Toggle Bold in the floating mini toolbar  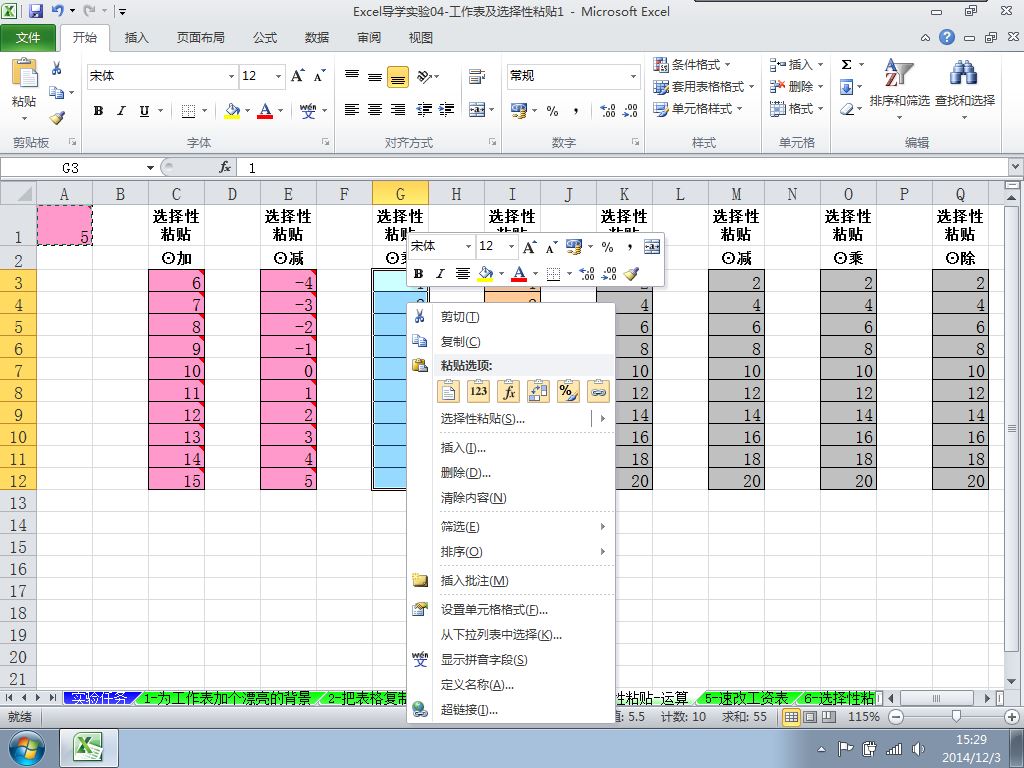pyautogui.click(x=419, y=274)
